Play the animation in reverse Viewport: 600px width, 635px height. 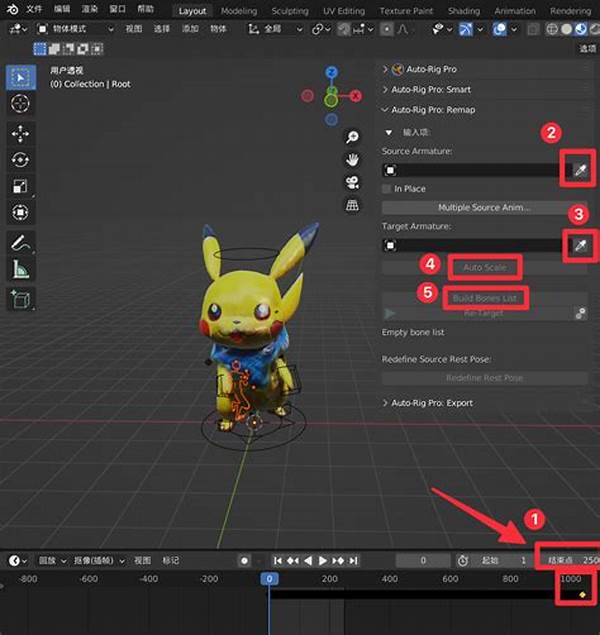pos(308,560)
